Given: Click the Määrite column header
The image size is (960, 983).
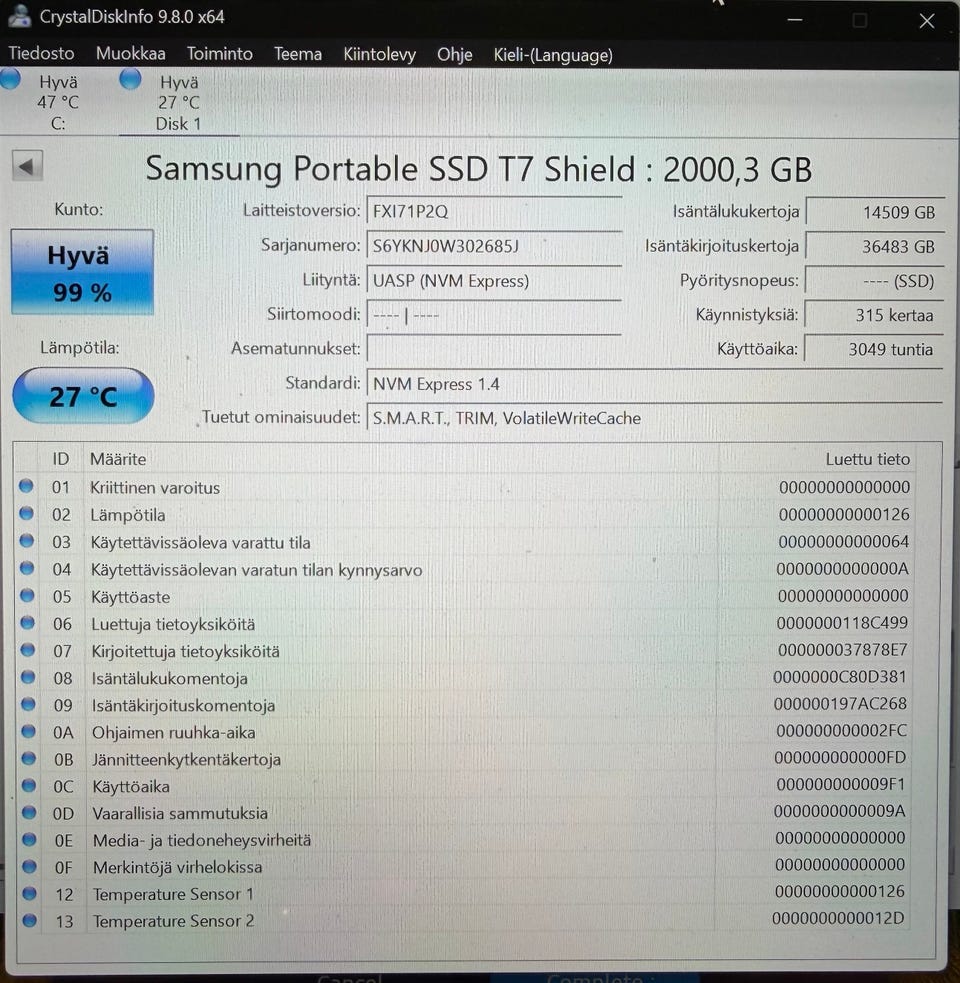Looking at the screenshot, I should tap(399, 459).
